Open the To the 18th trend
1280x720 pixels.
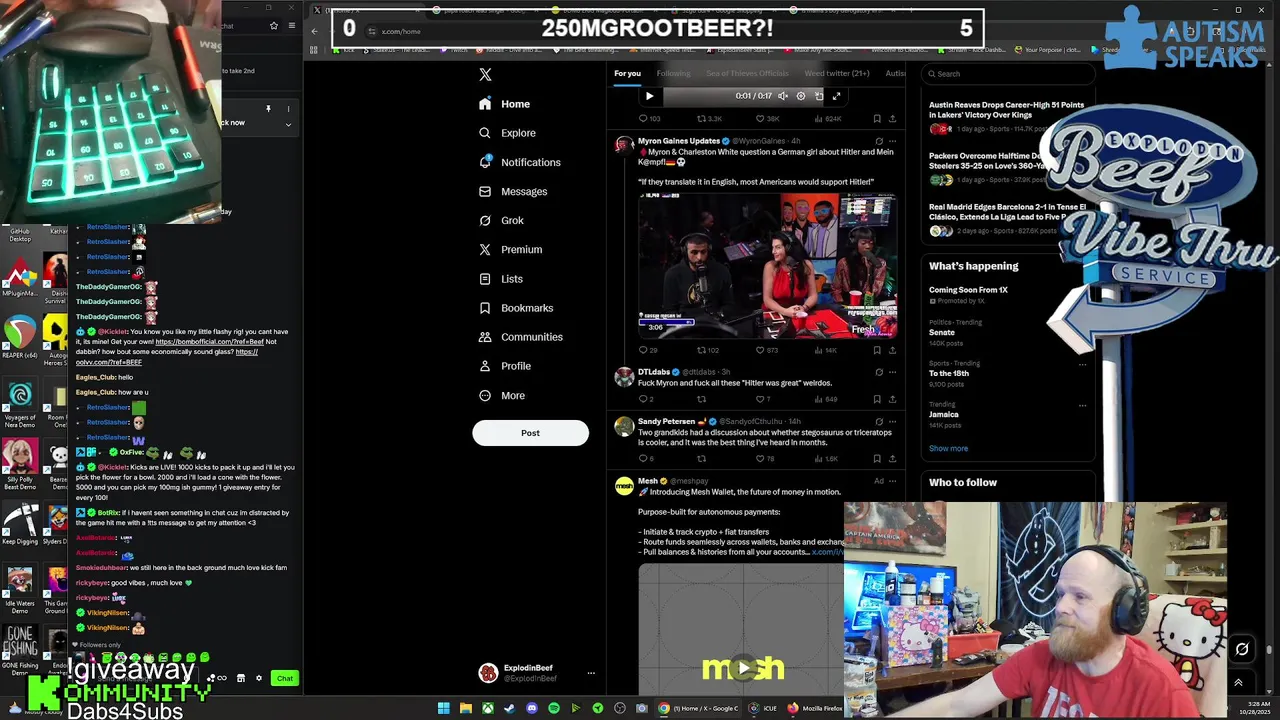pyautogui.click(x=949, y=373)
